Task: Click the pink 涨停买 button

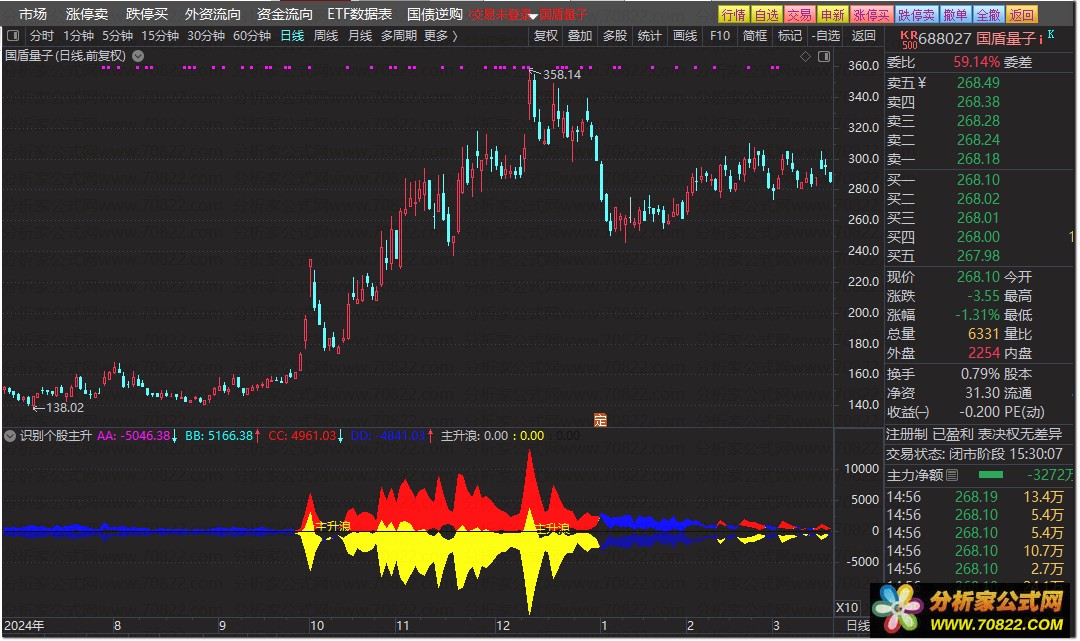Action: click(871, 14)
